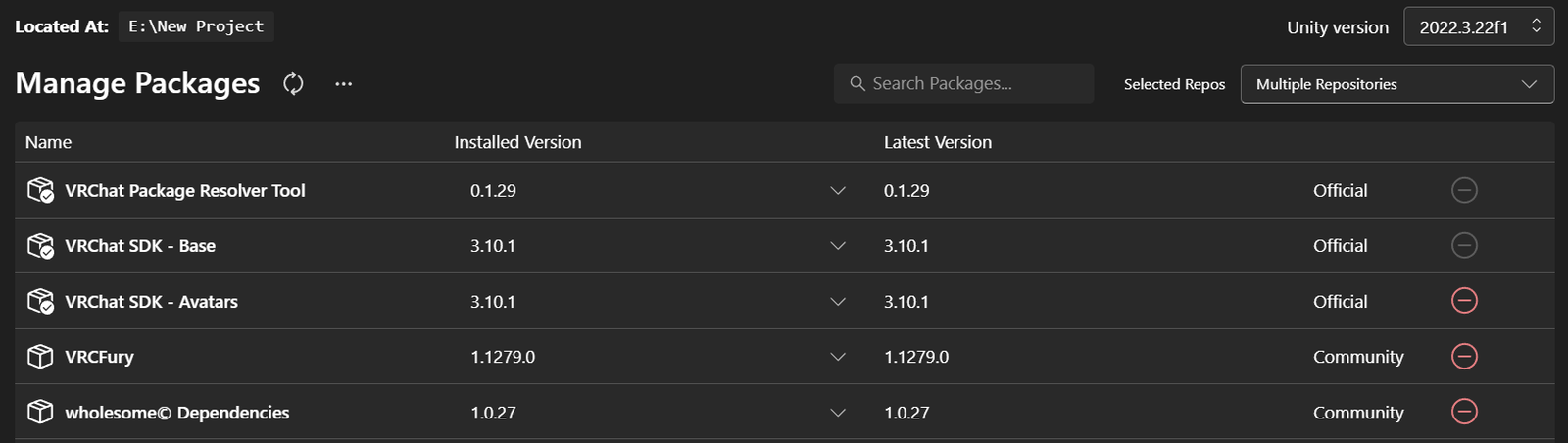Remove the wholesome© Dependencies package
This screenshot has width=1568, height=443.
point(1464,413)
